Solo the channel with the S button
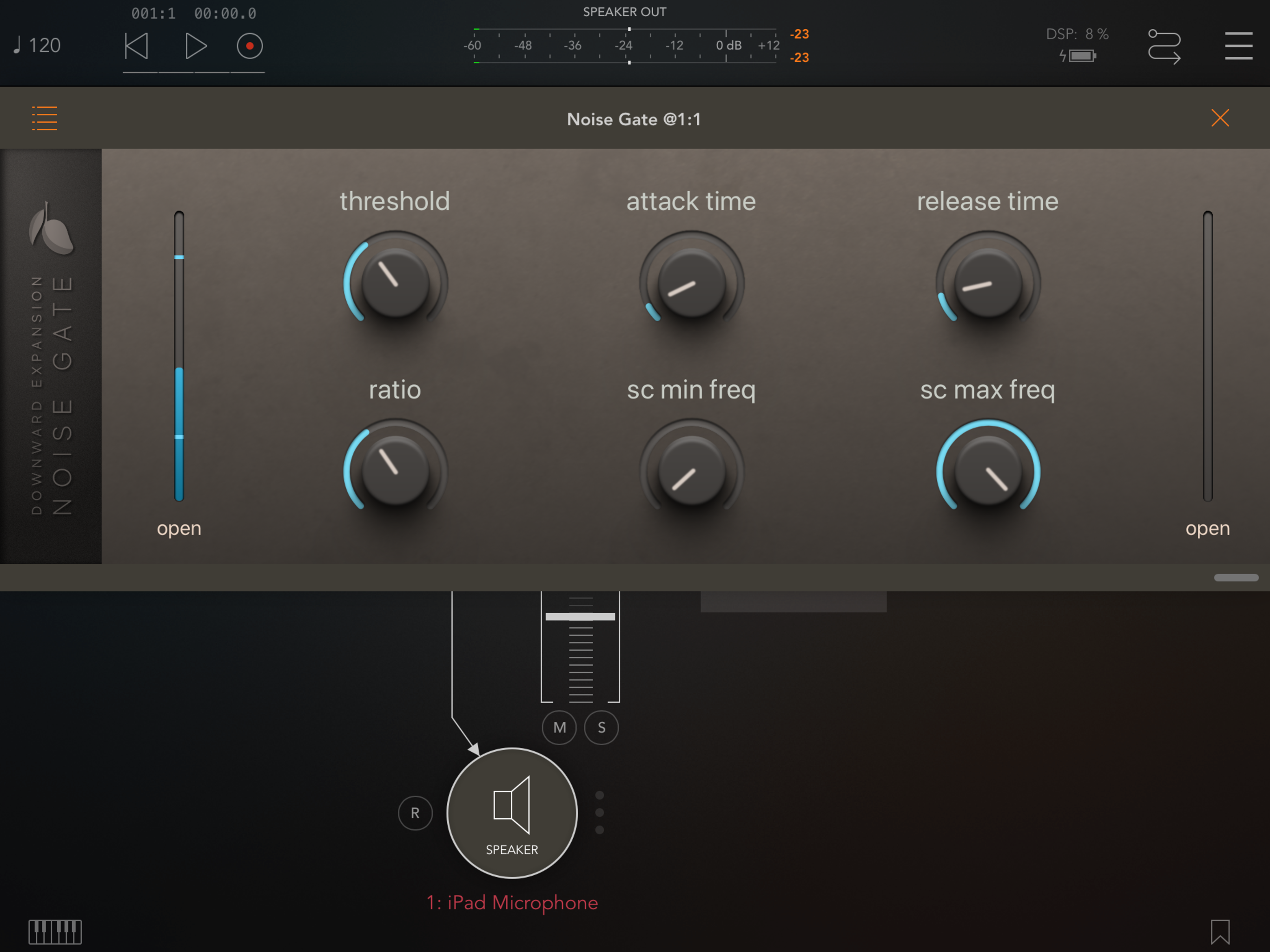The height and width of the screenshot is (952, 1270). (x=601, y=727)
